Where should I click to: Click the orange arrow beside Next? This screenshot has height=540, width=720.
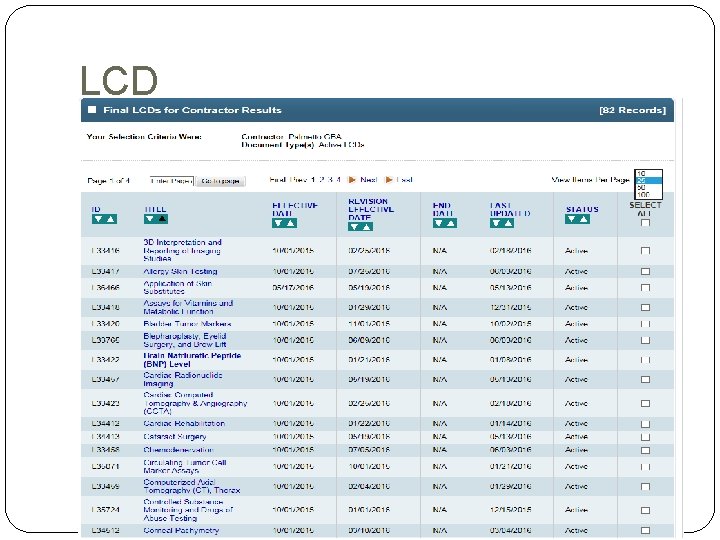[352, 180]
